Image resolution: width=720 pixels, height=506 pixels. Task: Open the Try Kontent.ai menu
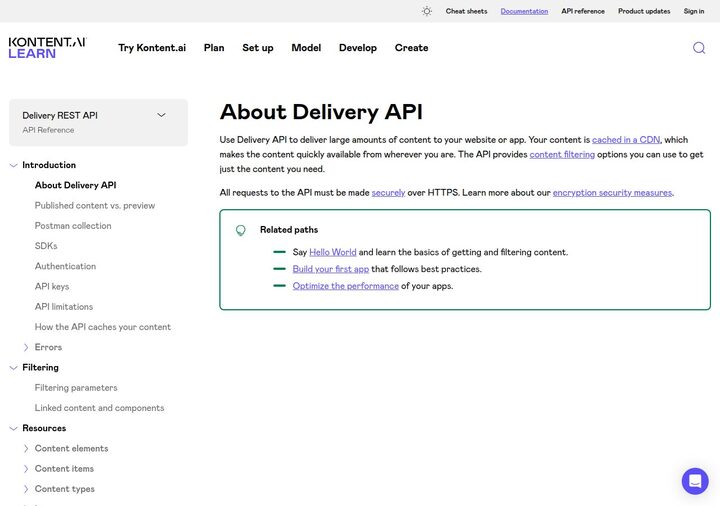click(152, 48)
